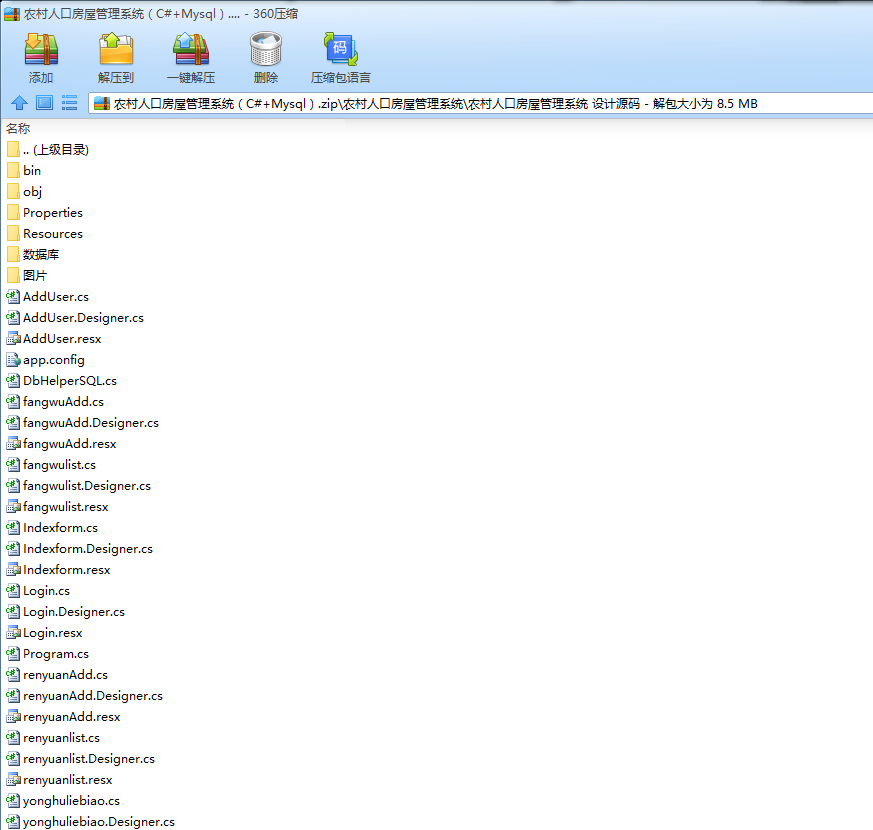Viewport: 873px width, 830px height.
Task: Select renyuanAdd.cs file name
Action: pos(65,675)
